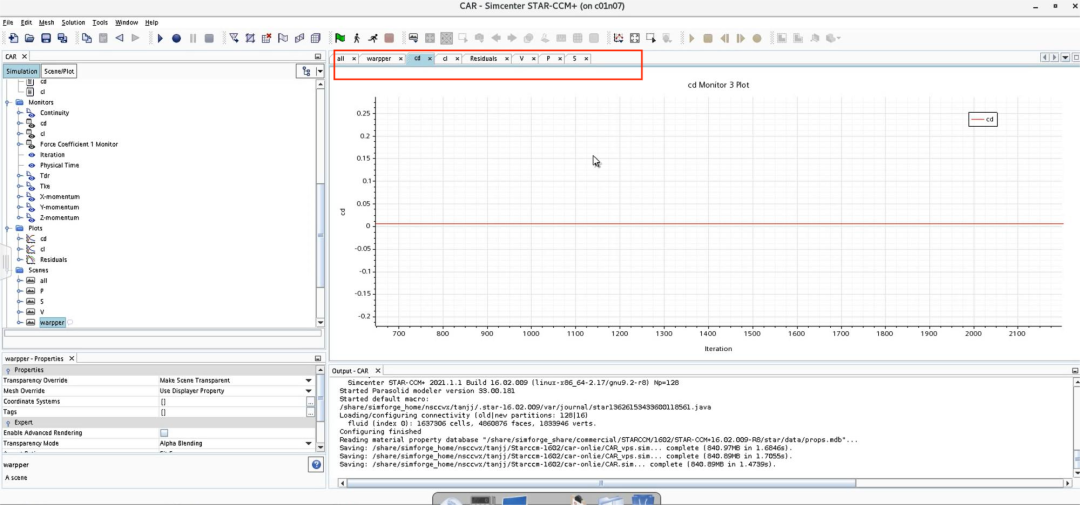Open the Mesh Override dropdown arrow
Screen dimensions: 1080x505
tap(309, 391)
